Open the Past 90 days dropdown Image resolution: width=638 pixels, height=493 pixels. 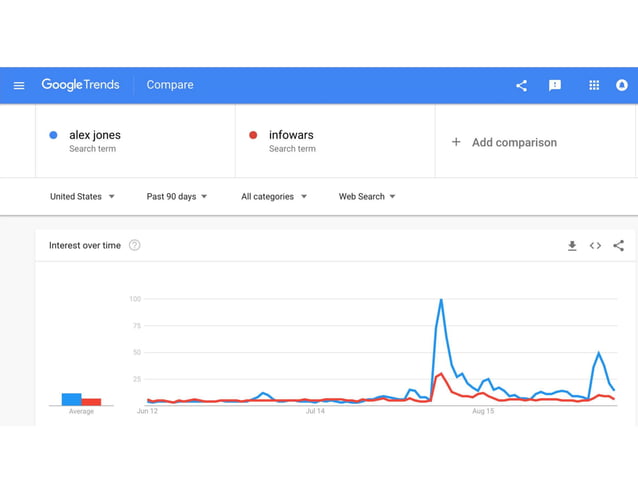176,197
